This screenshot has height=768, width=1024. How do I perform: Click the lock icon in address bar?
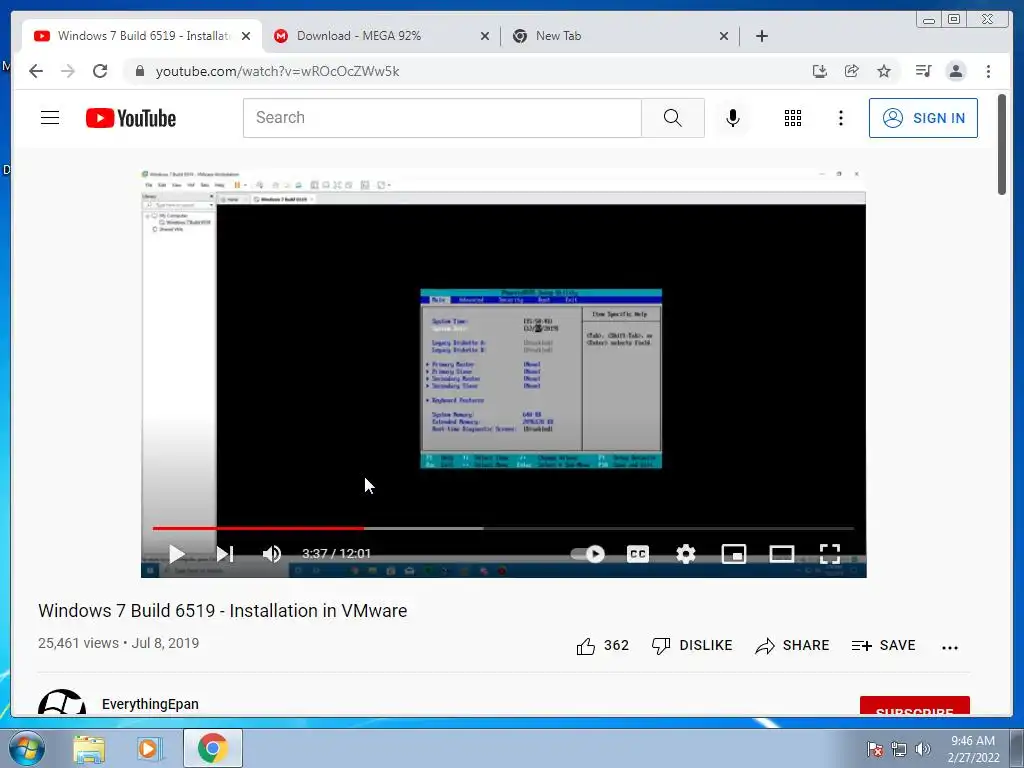tap(140, 71)
